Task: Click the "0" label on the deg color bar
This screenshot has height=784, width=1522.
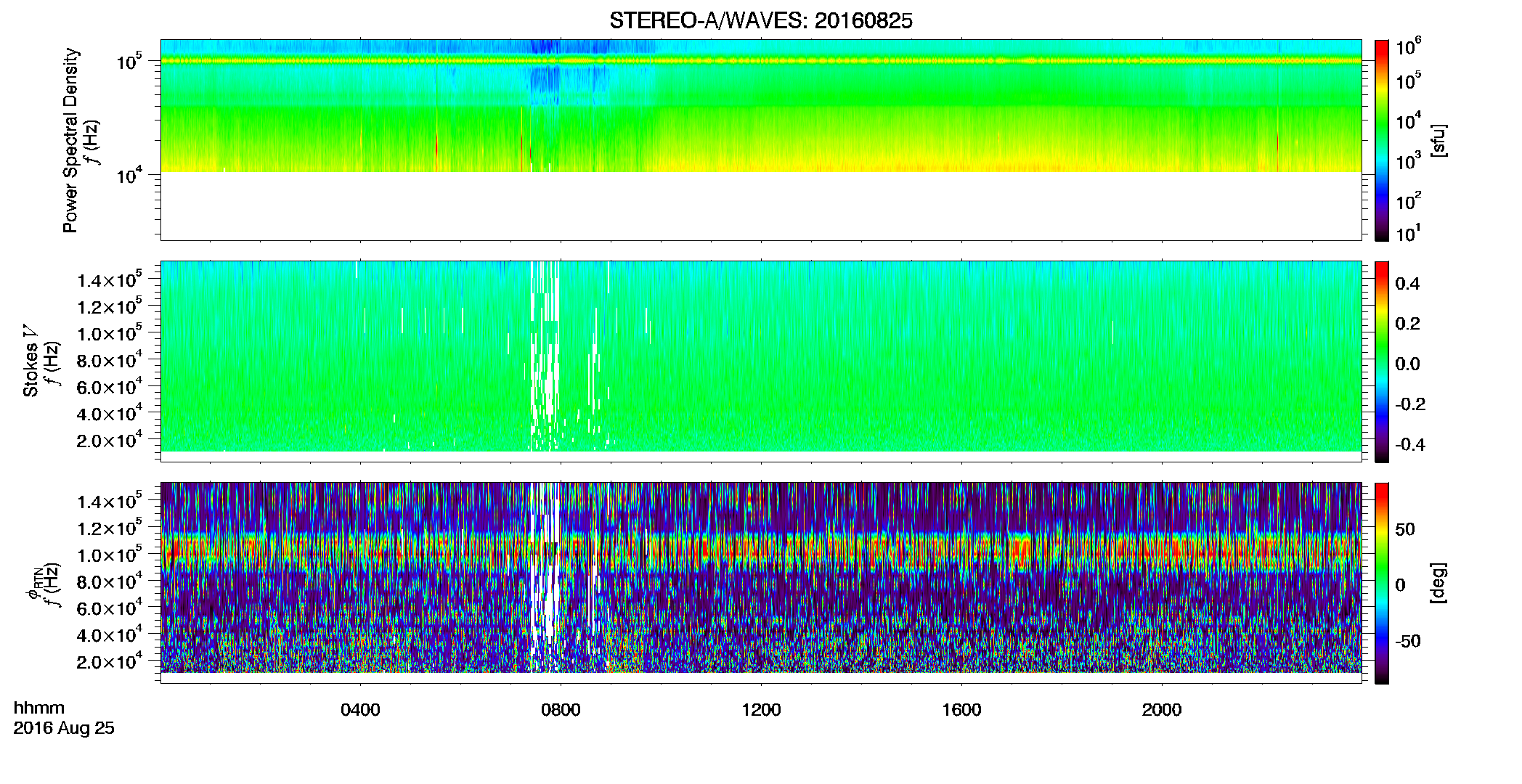Action: (x=1401, y=585)
